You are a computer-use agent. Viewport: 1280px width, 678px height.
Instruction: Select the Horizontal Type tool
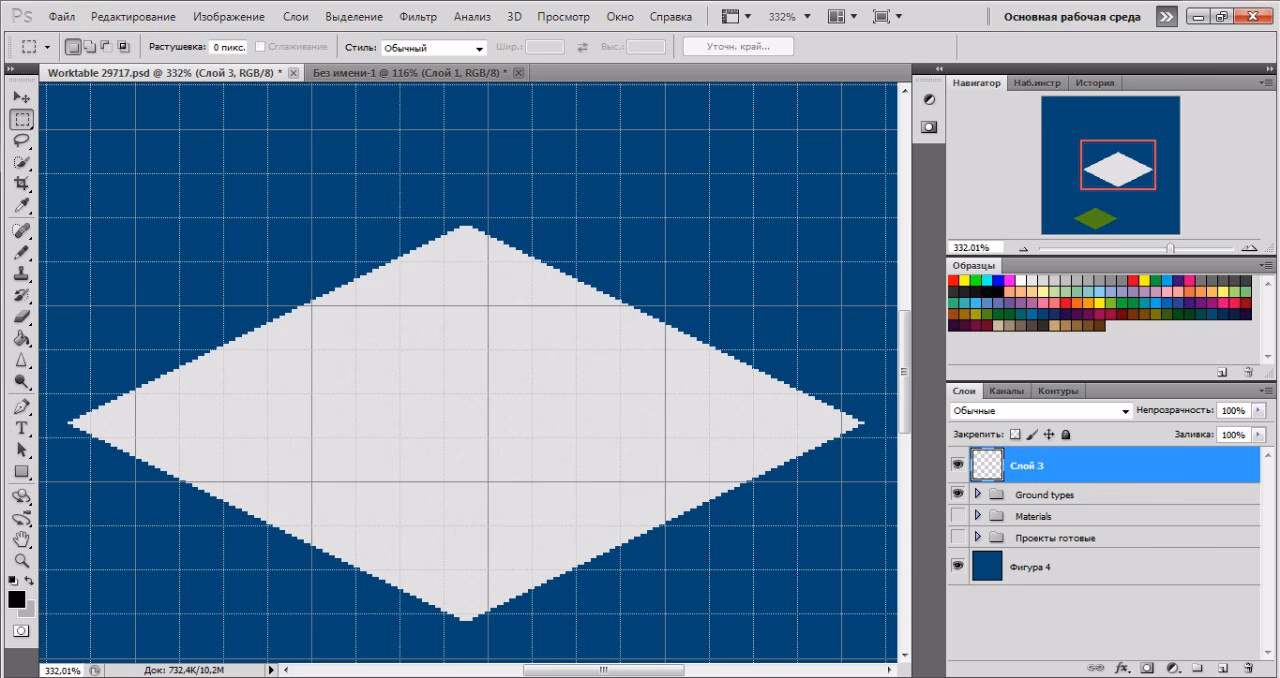[x=21, y=428]
